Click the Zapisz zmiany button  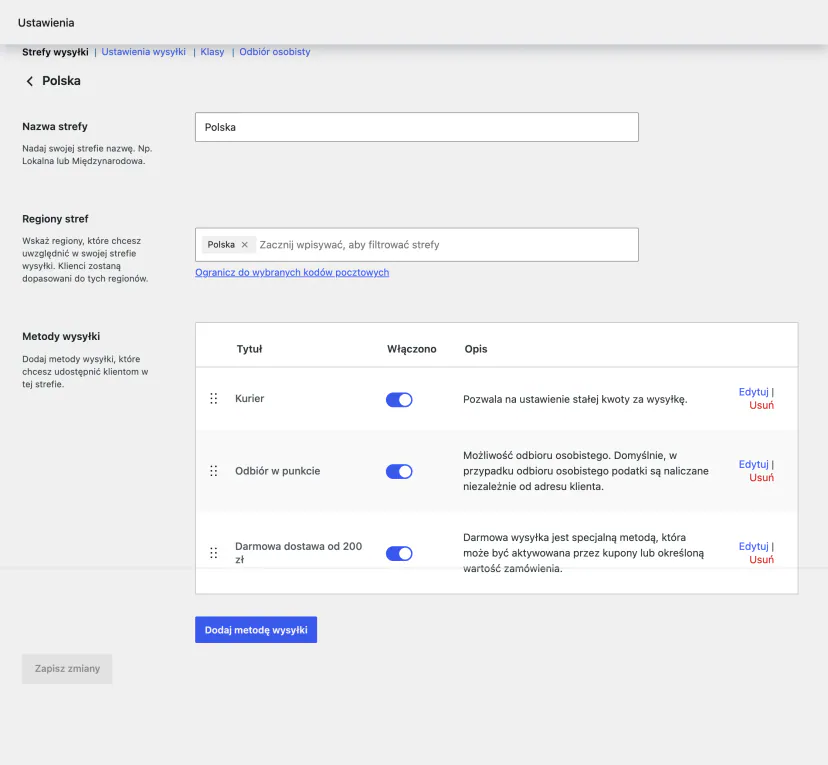(x=67, y=668)
